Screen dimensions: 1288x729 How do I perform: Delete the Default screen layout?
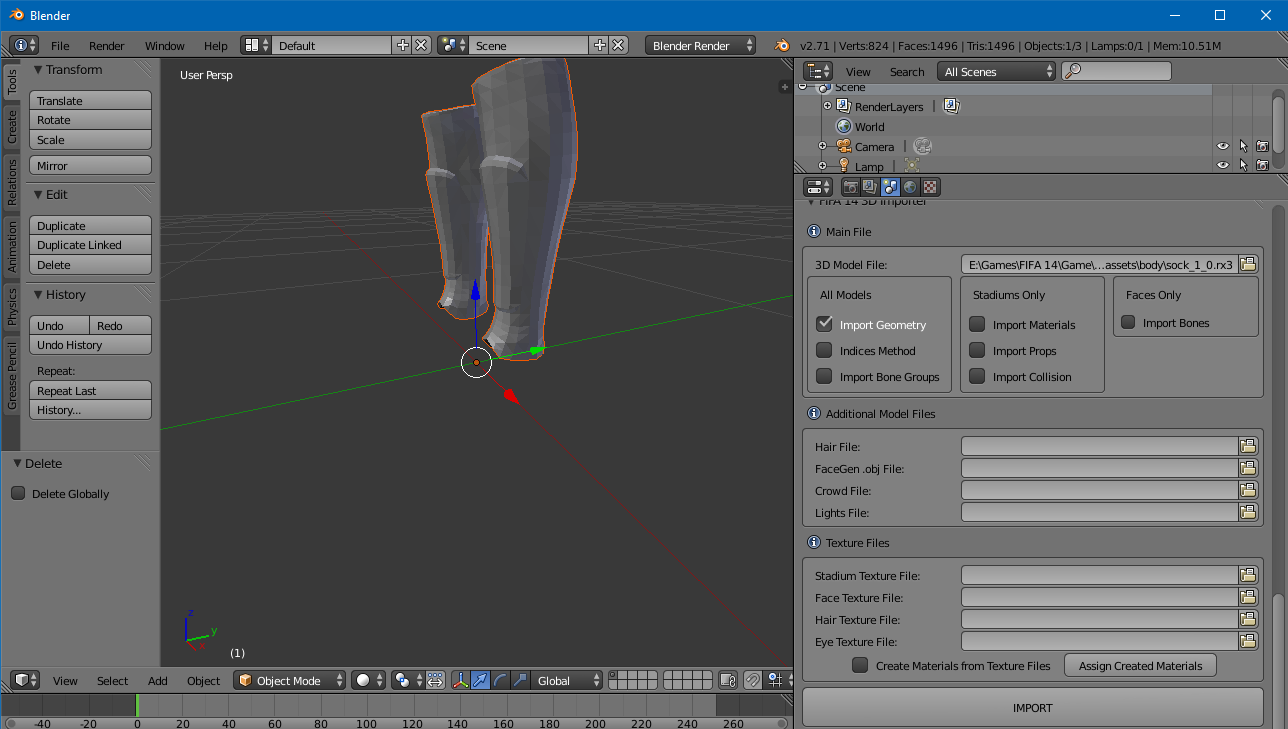pyautogui.click(x=421, y=45)
